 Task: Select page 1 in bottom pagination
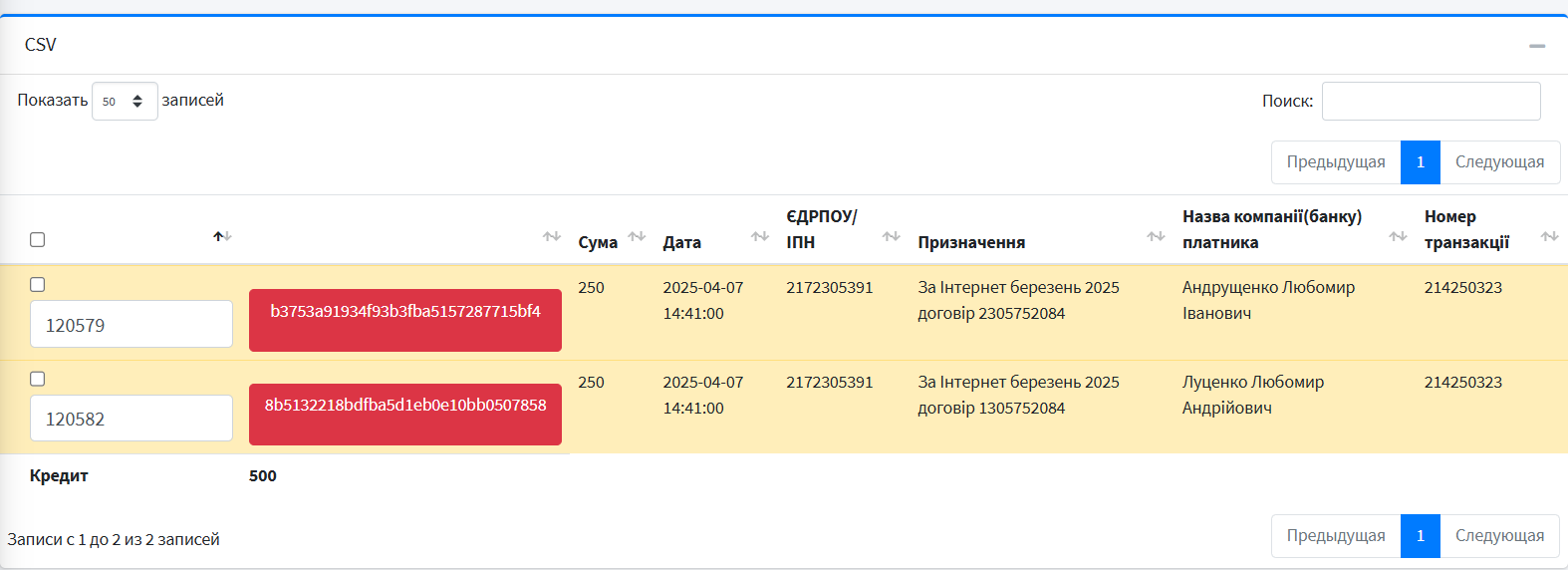[1421, 536]
